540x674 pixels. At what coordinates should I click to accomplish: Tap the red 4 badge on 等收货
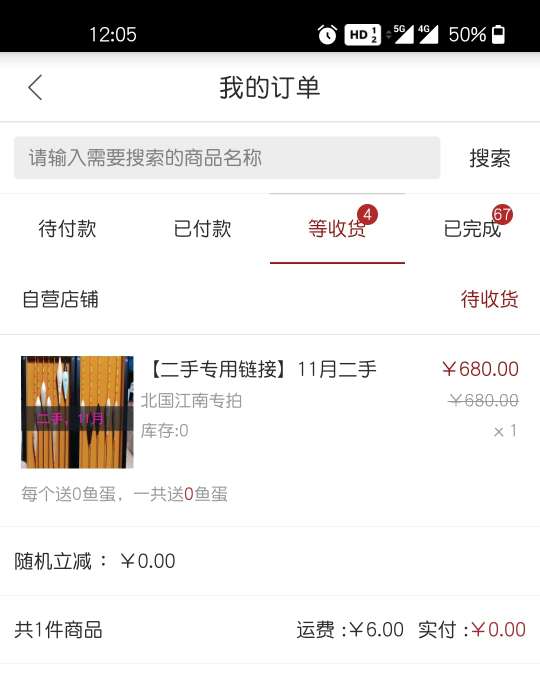click(x=367, y=214)
